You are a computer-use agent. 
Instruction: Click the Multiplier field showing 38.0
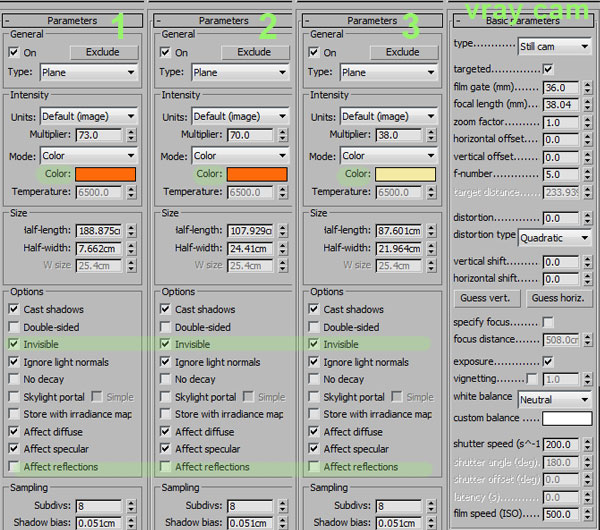pos(399,135)
